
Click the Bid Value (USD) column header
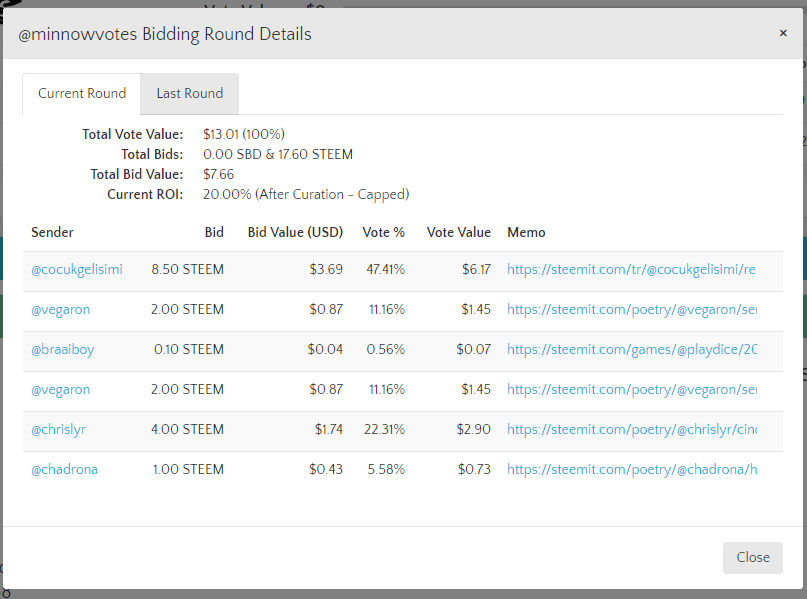tap(295, 232)
